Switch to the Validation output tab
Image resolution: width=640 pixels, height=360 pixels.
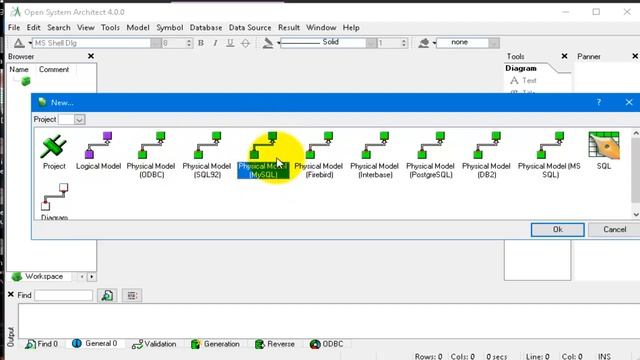[x=154, y=344]
